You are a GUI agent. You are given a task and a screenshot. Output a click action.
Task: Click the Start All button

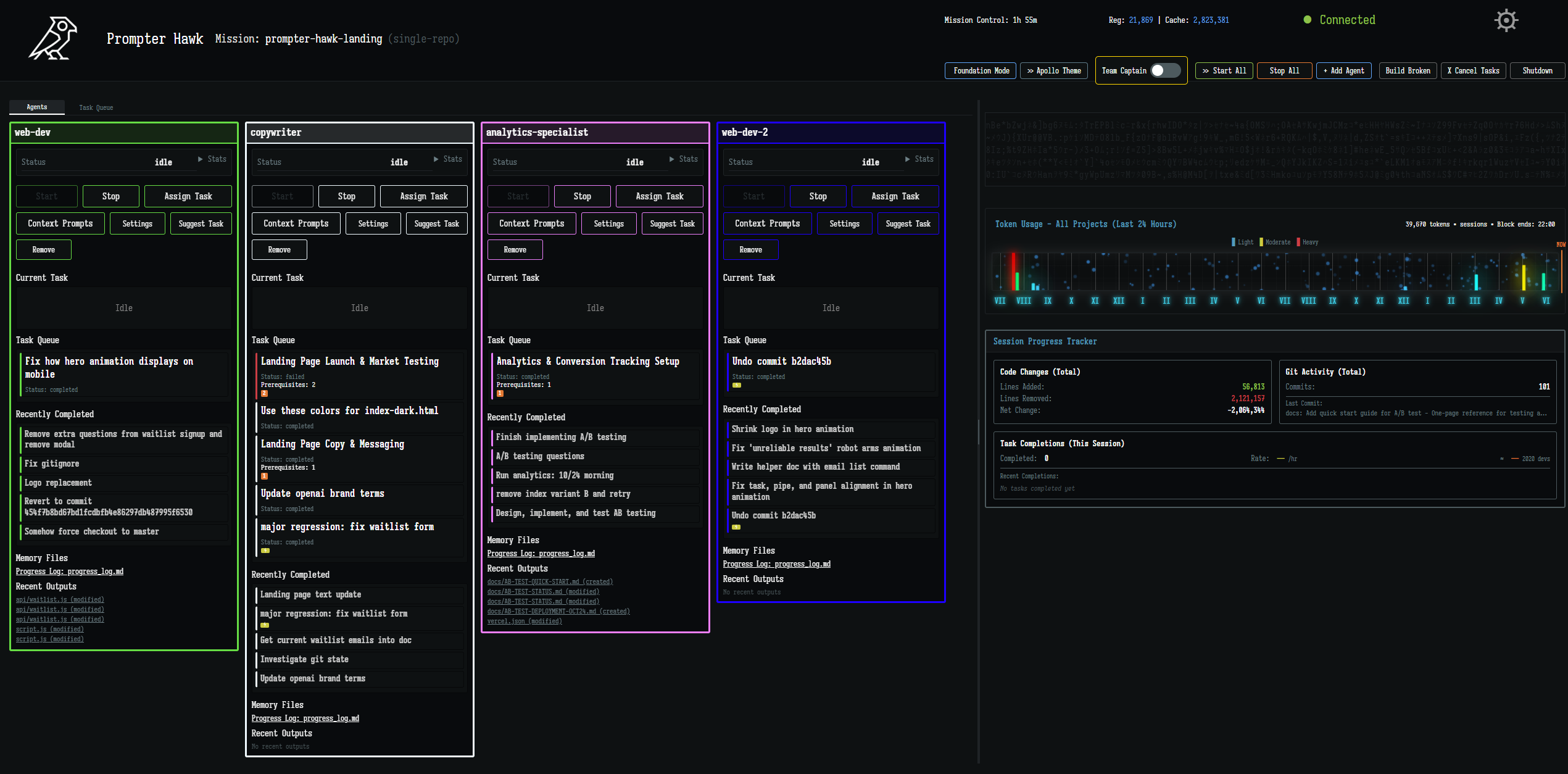tap(1224, 70)
